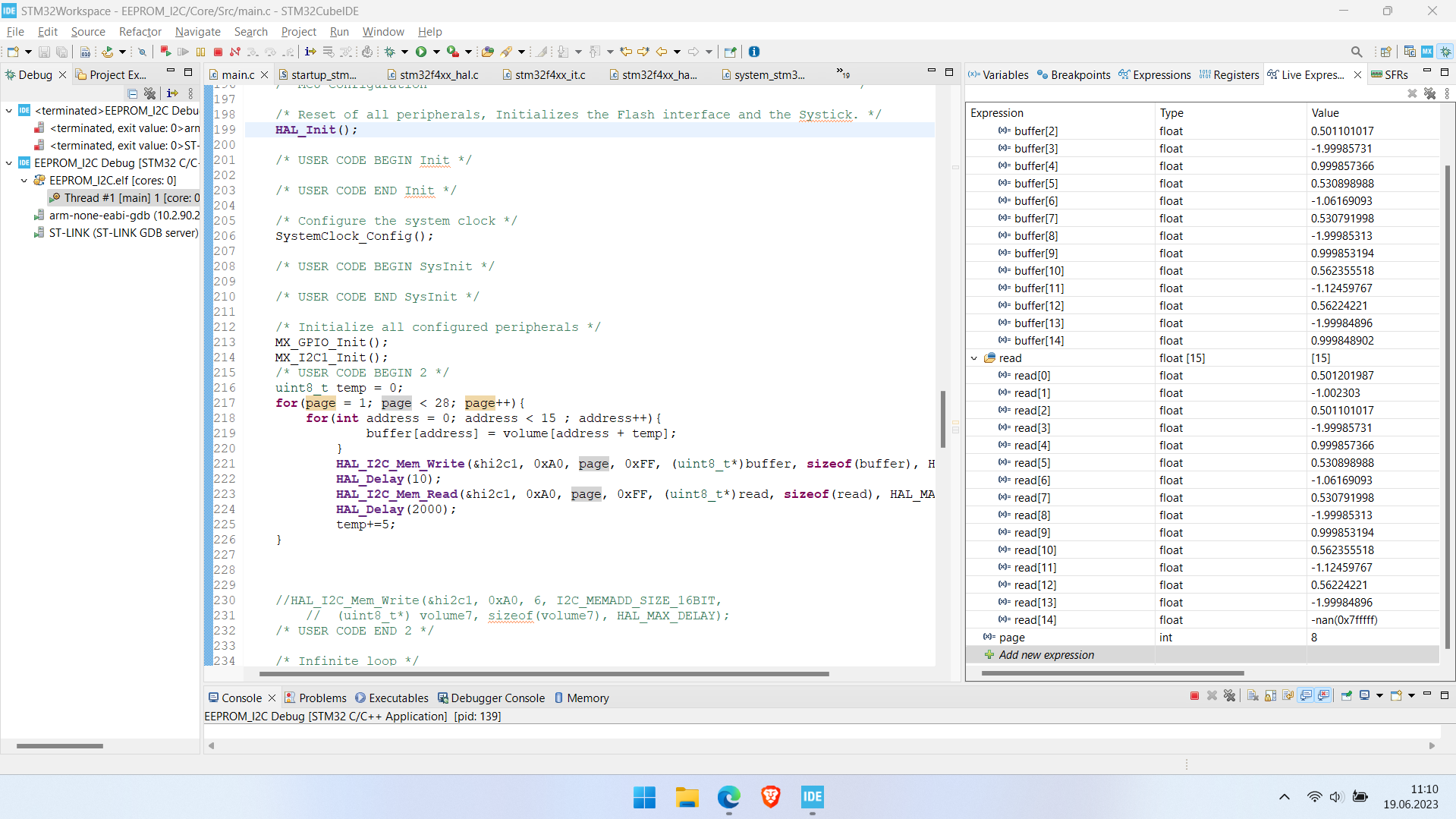Click the editor vertical scrollbar thumb
The height and width of the screenshot is (819, 1456).
(x=942, y=420)
